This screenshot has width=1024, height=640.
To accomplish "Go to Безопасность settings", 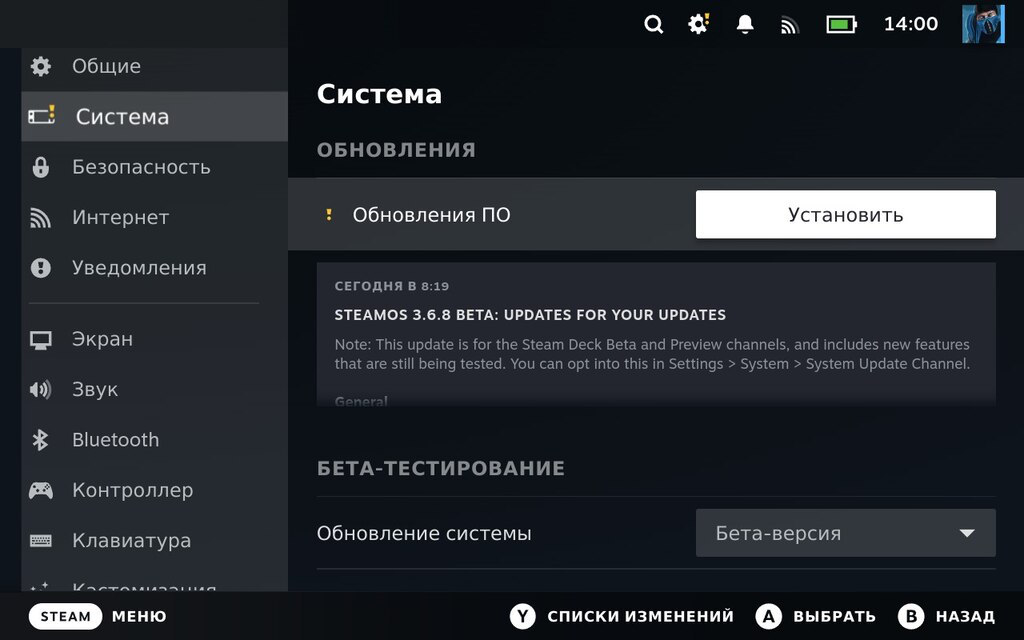I will coord(154,167).
